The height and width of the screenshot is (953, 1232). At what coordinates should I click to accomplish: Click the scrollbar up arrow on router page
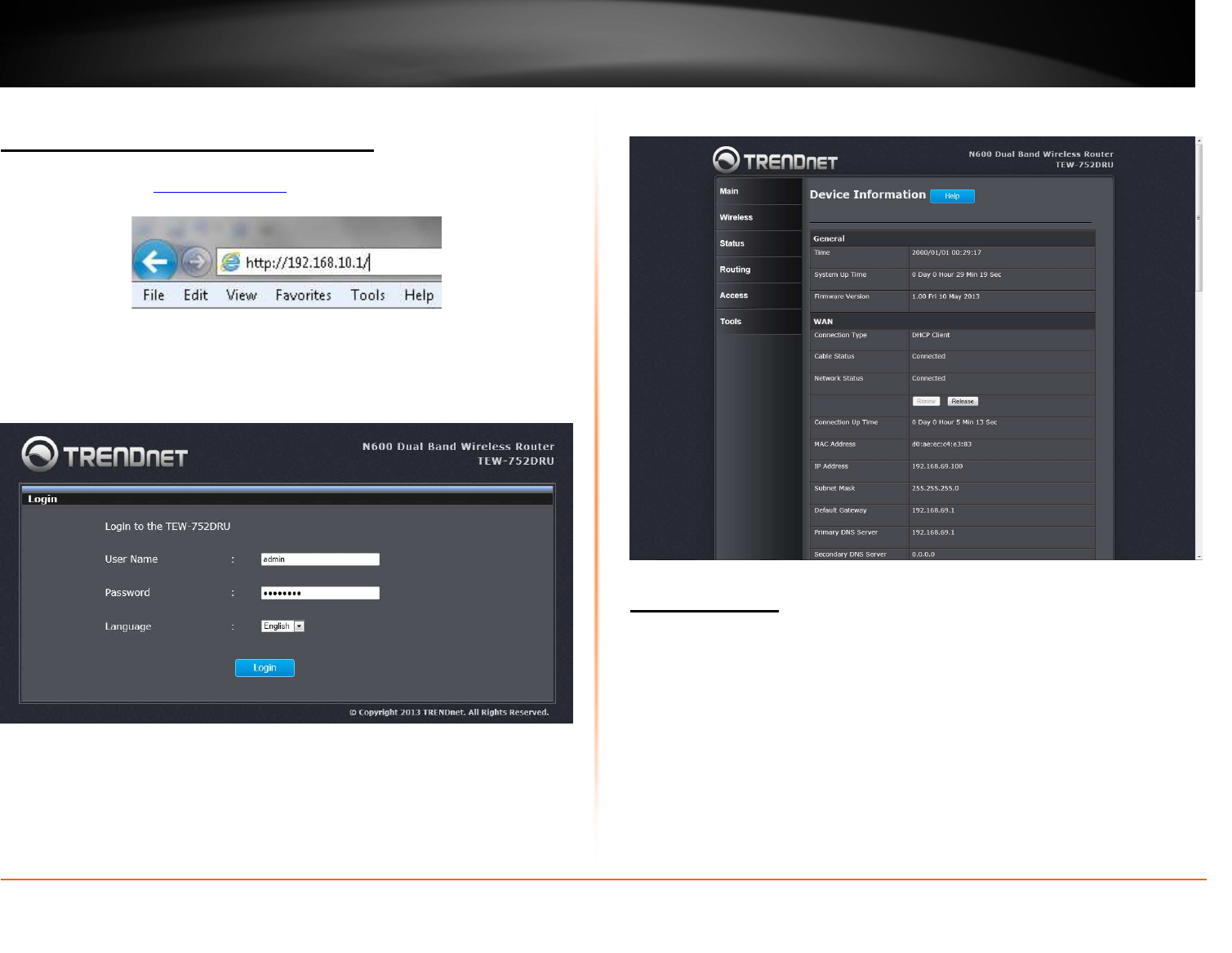tap(1199, 140)
